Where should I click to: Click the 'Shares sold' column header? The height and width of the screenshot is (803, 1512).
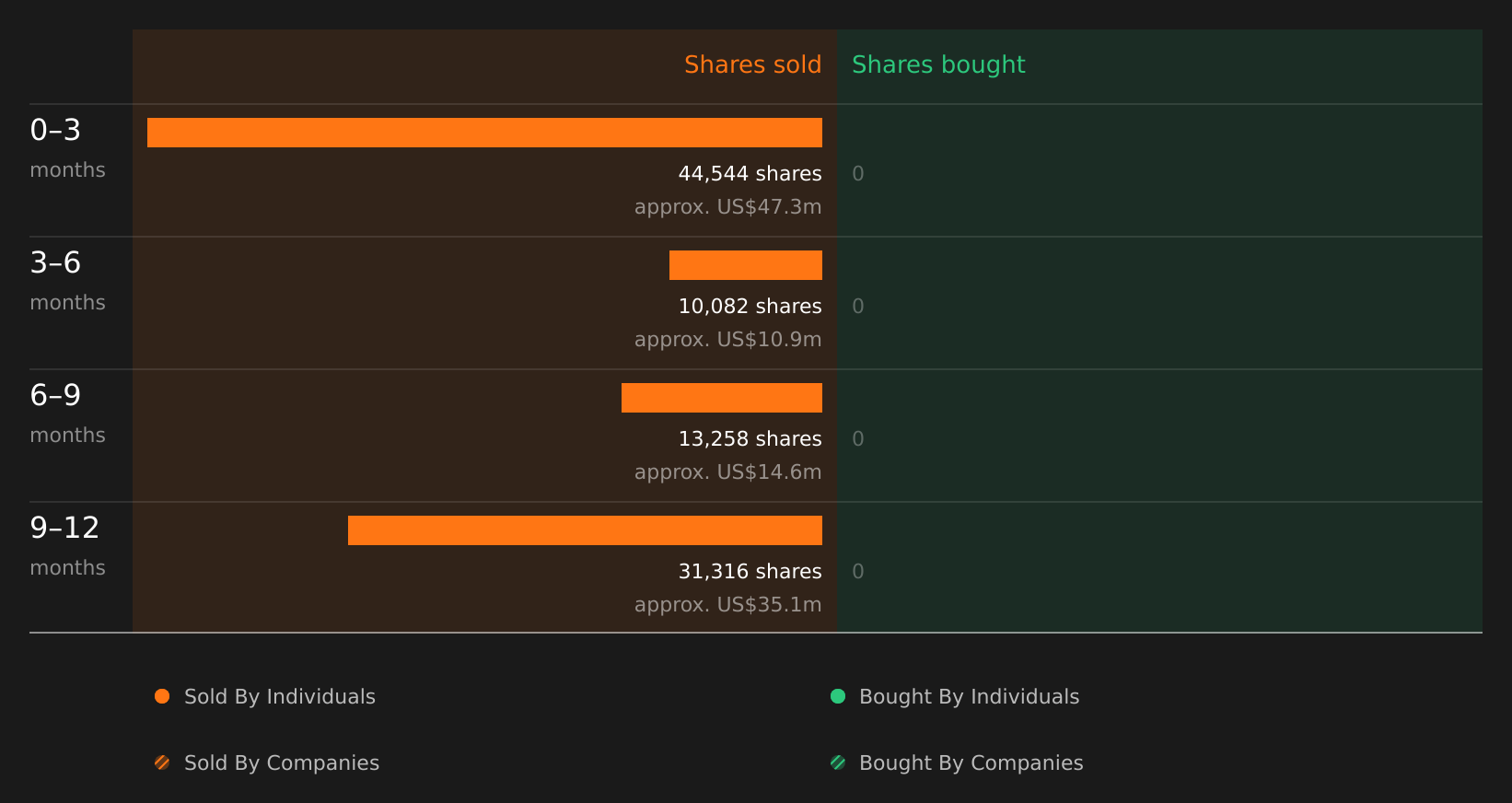coord(752,64)
